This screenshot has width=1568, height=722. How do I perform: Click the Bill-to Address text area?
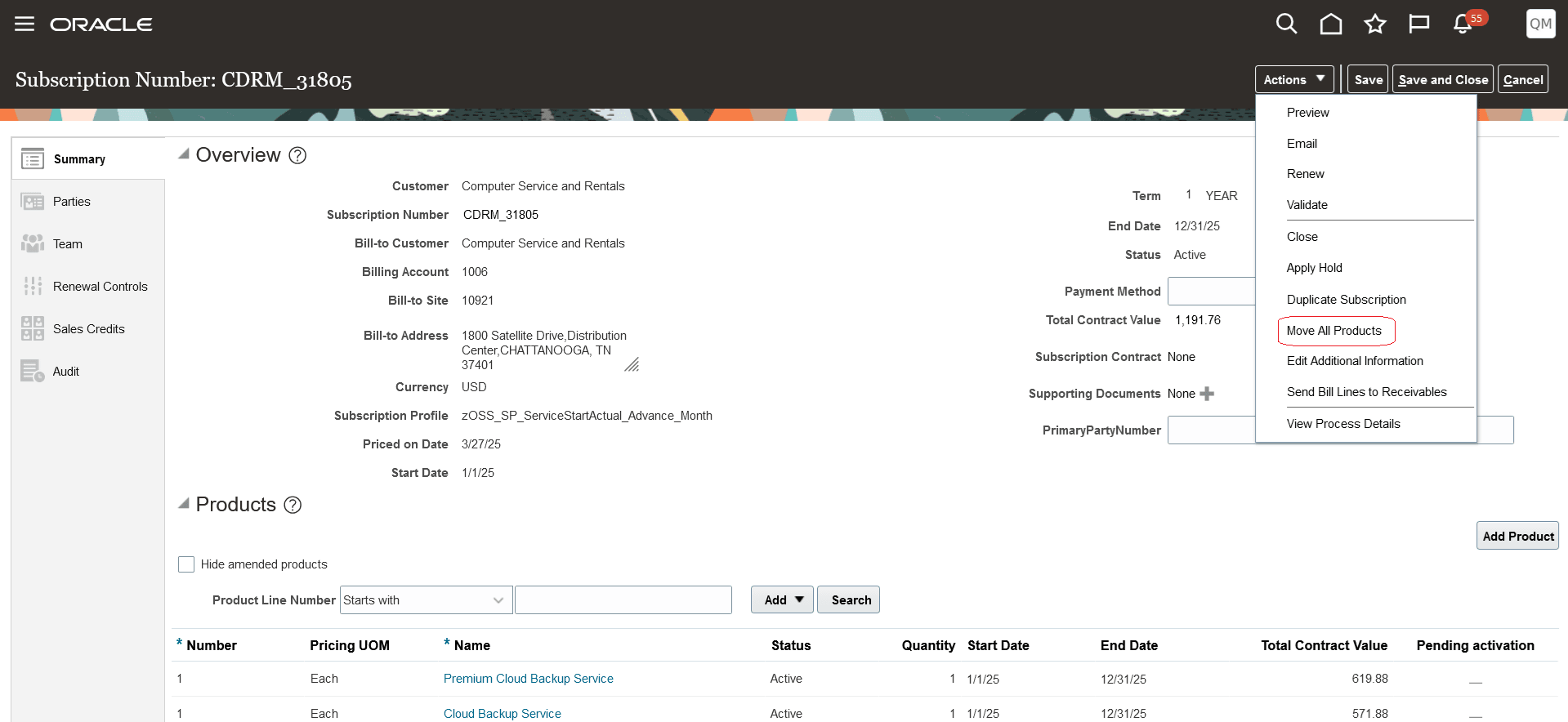coord(549,350)
